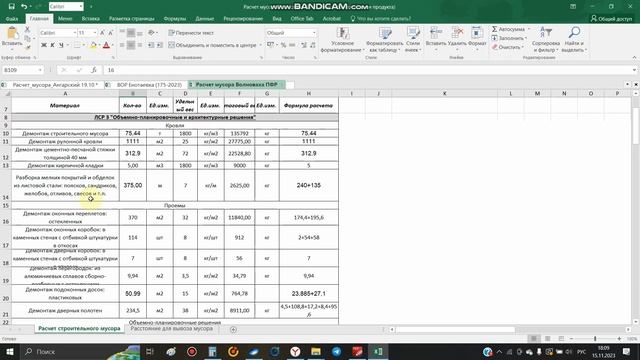Switch to page layout view in status bar
The height and width of the screenshot is (360, 640).
click(x=547, y=339)
